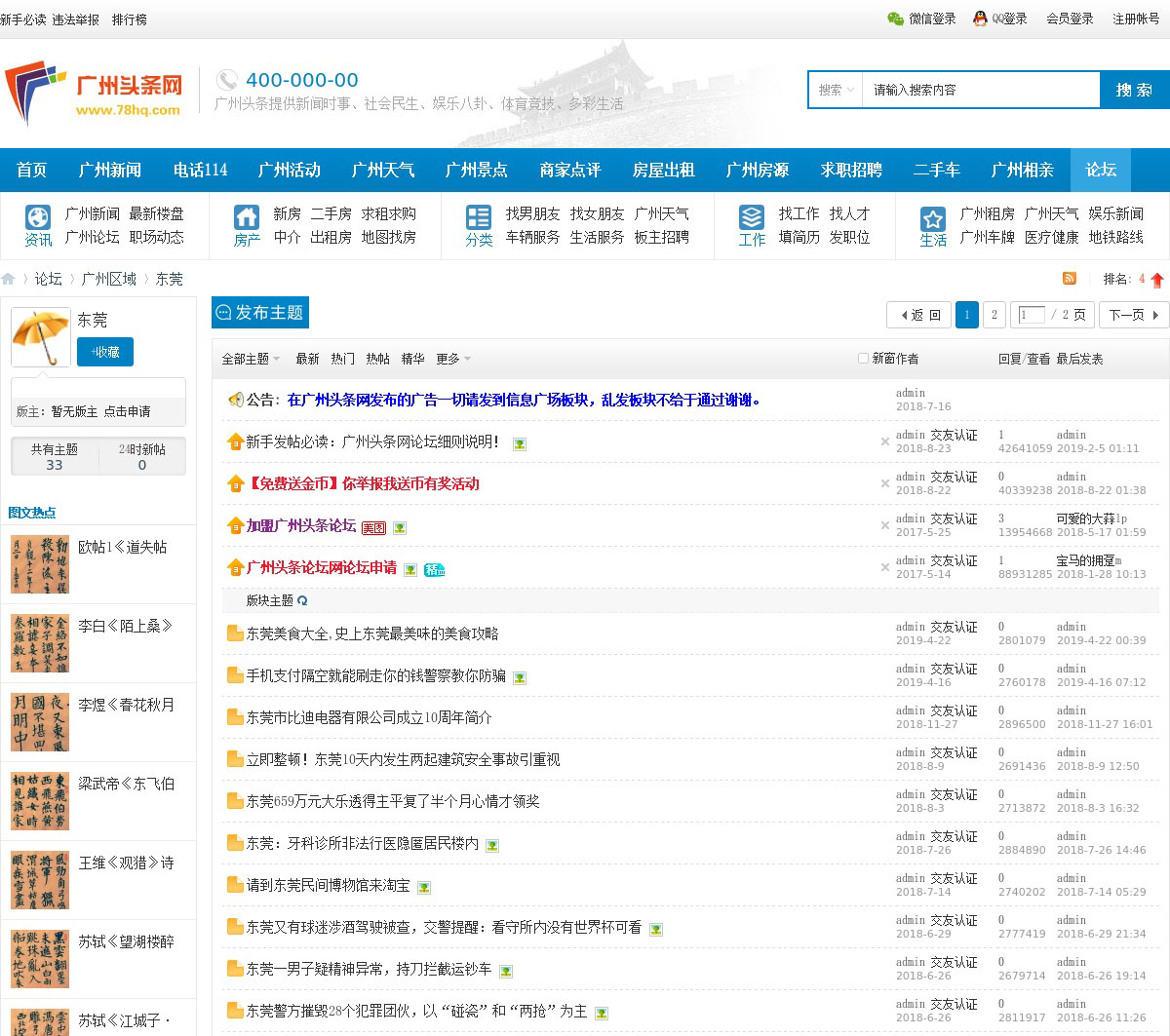Click the 工作 layers icon
Viewport: 1170px width, 1036px height.
coord(752,216)
